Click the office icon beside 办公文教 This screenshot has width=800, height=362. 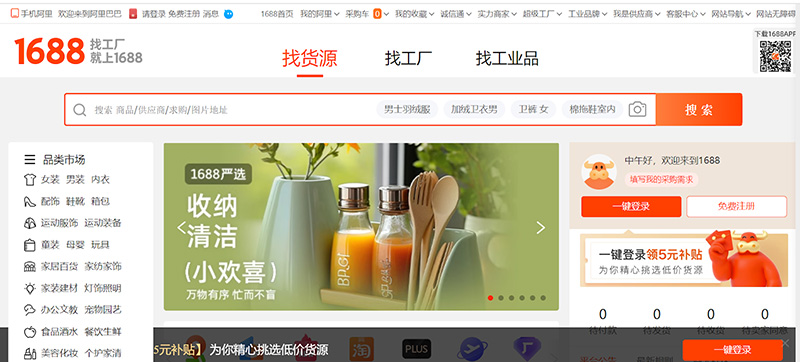pyautogui.click(x=30, y=309)
